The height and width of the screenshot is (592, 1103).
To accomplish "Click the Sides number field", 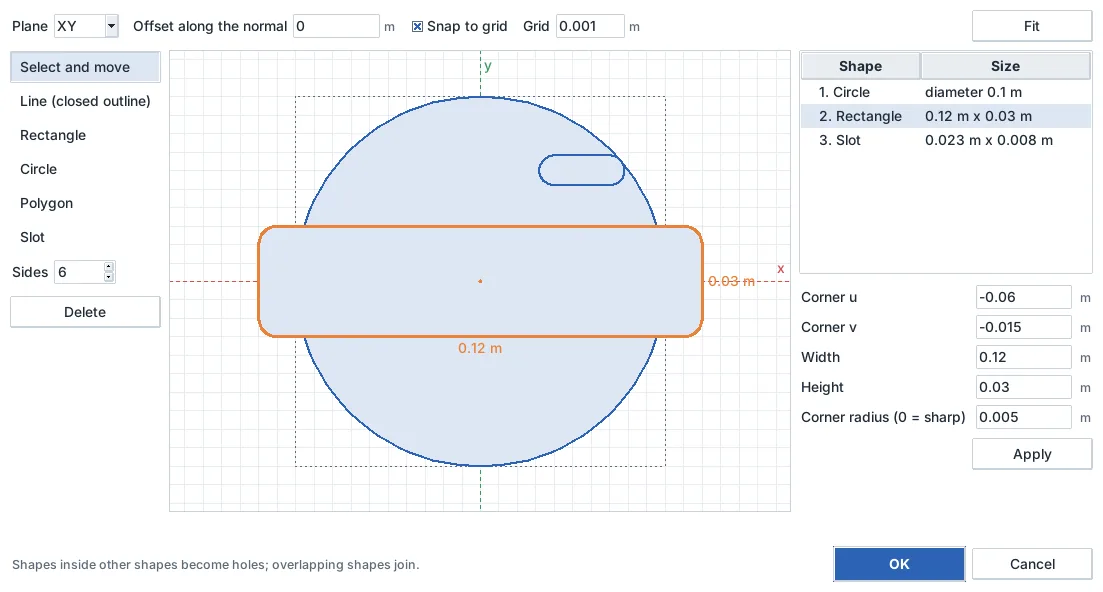I will 79,272.
